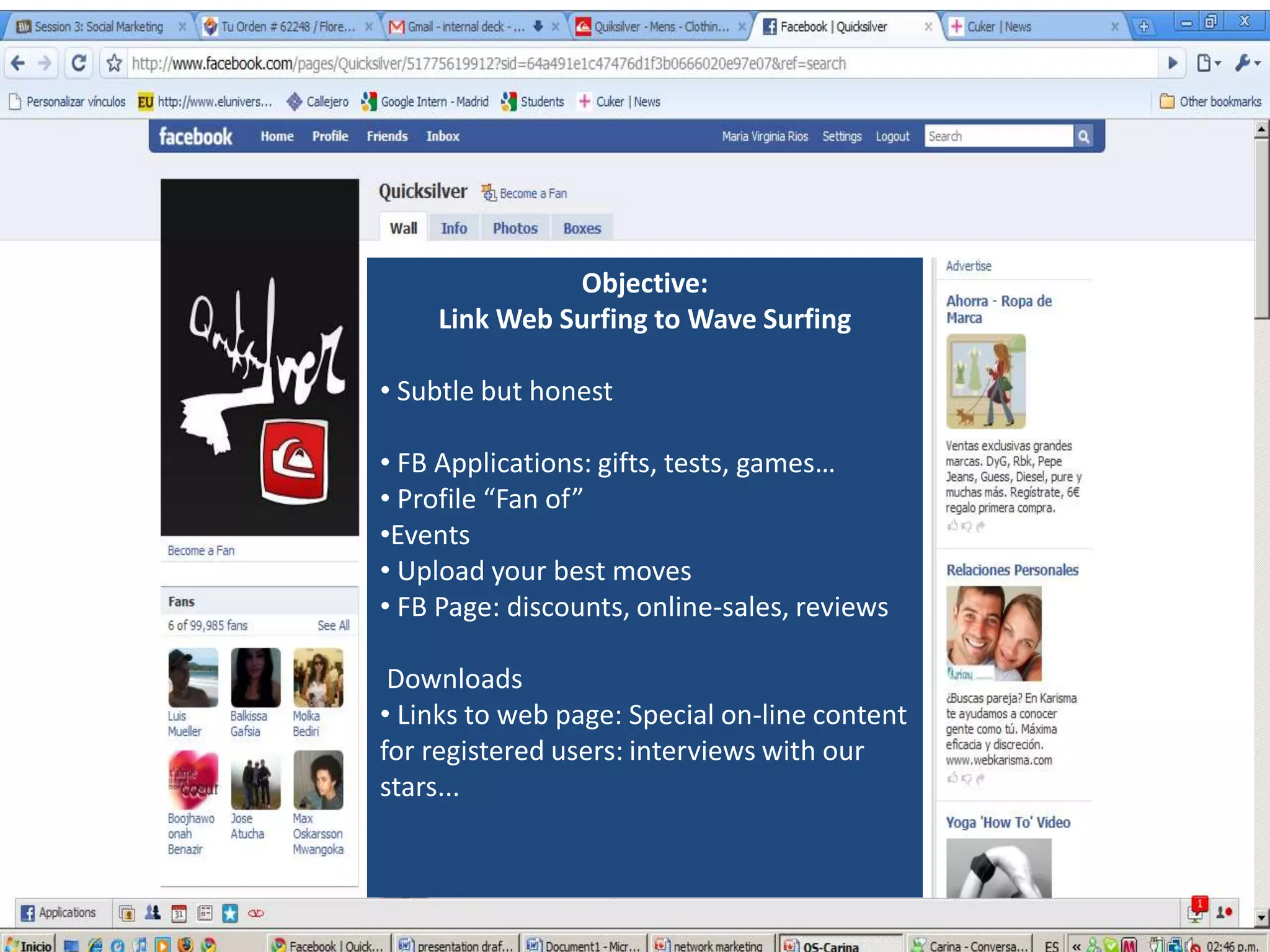Click the blue star icon in bottom bar
The height and width of the screenshot is (952, 1270).
click(230, 913)
